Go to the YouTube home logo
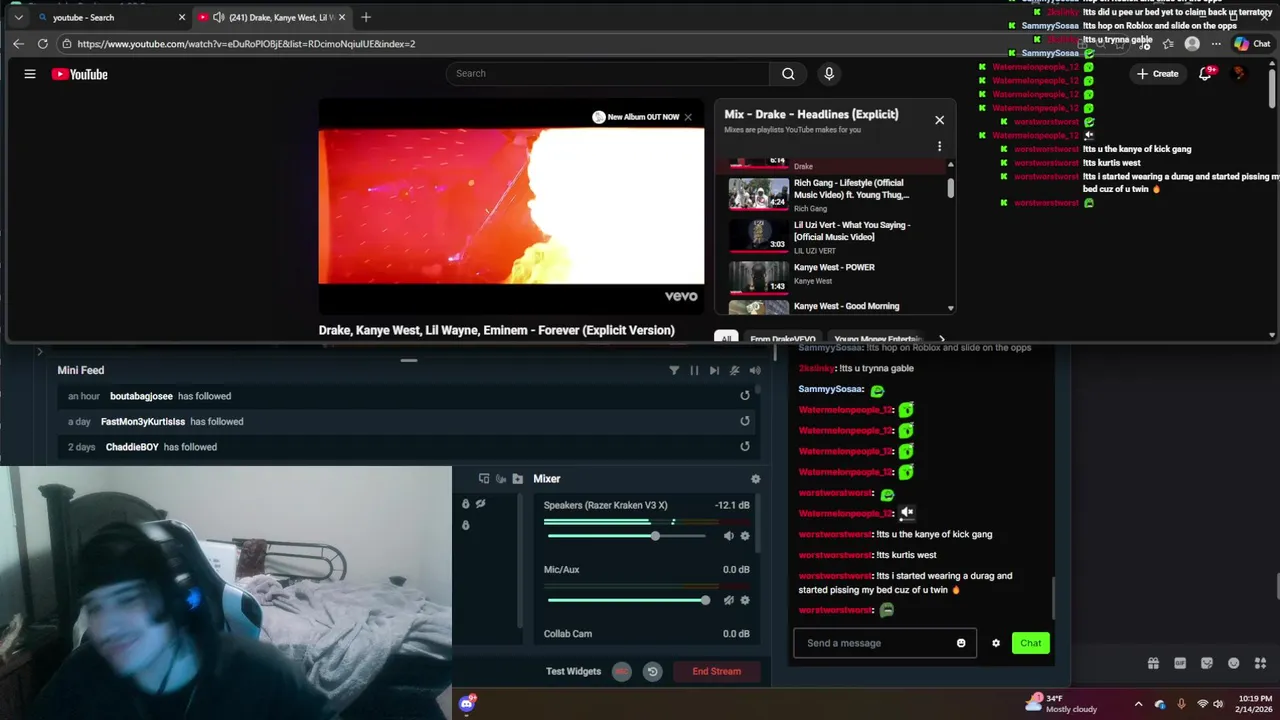This screenshot has width=1280, height=720. coord(80,74)
